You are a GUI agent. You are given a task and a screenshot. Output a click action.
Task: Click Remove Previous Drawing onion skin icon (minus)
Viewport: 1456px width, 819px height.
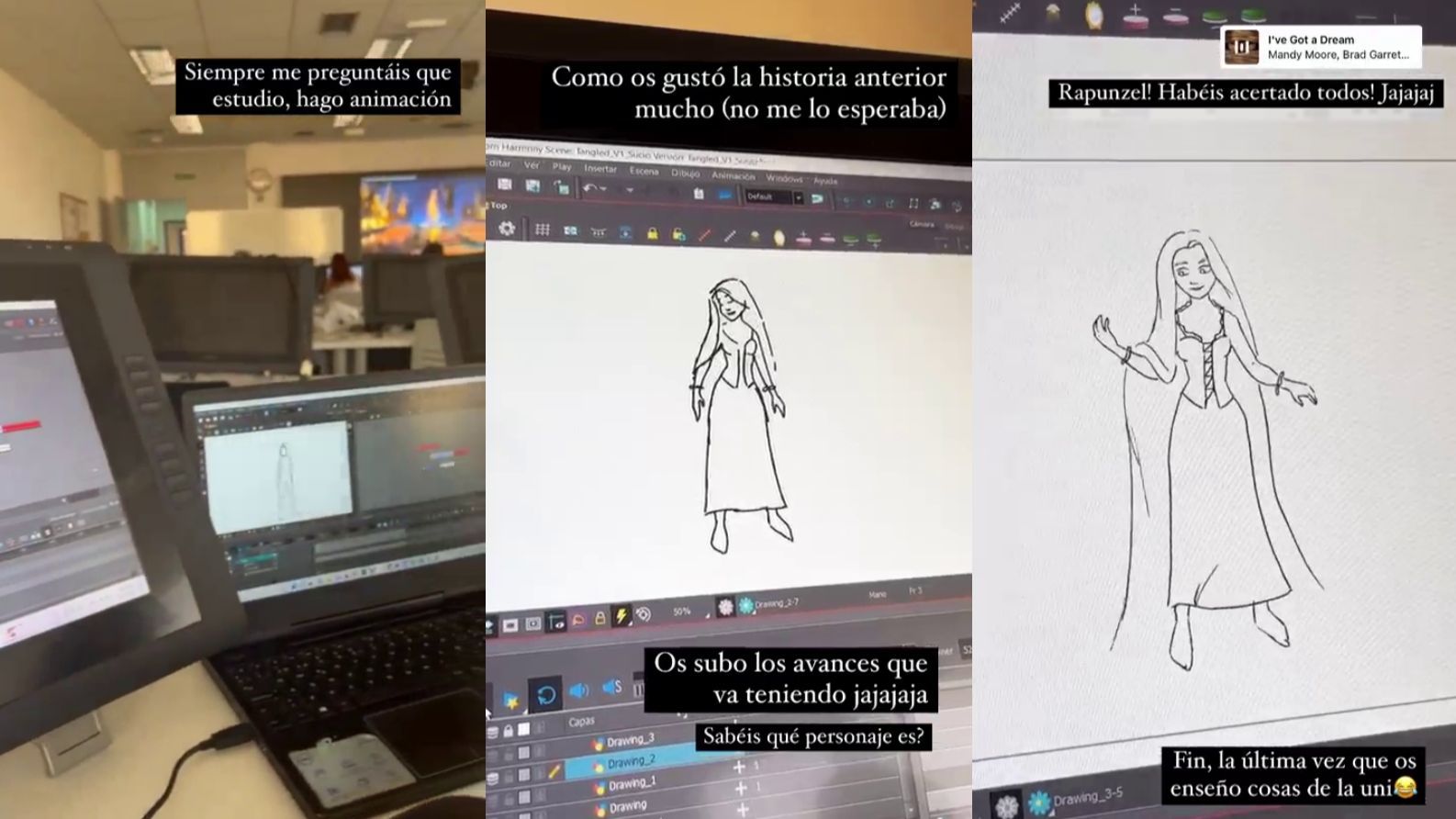click(x=827, y=238)
